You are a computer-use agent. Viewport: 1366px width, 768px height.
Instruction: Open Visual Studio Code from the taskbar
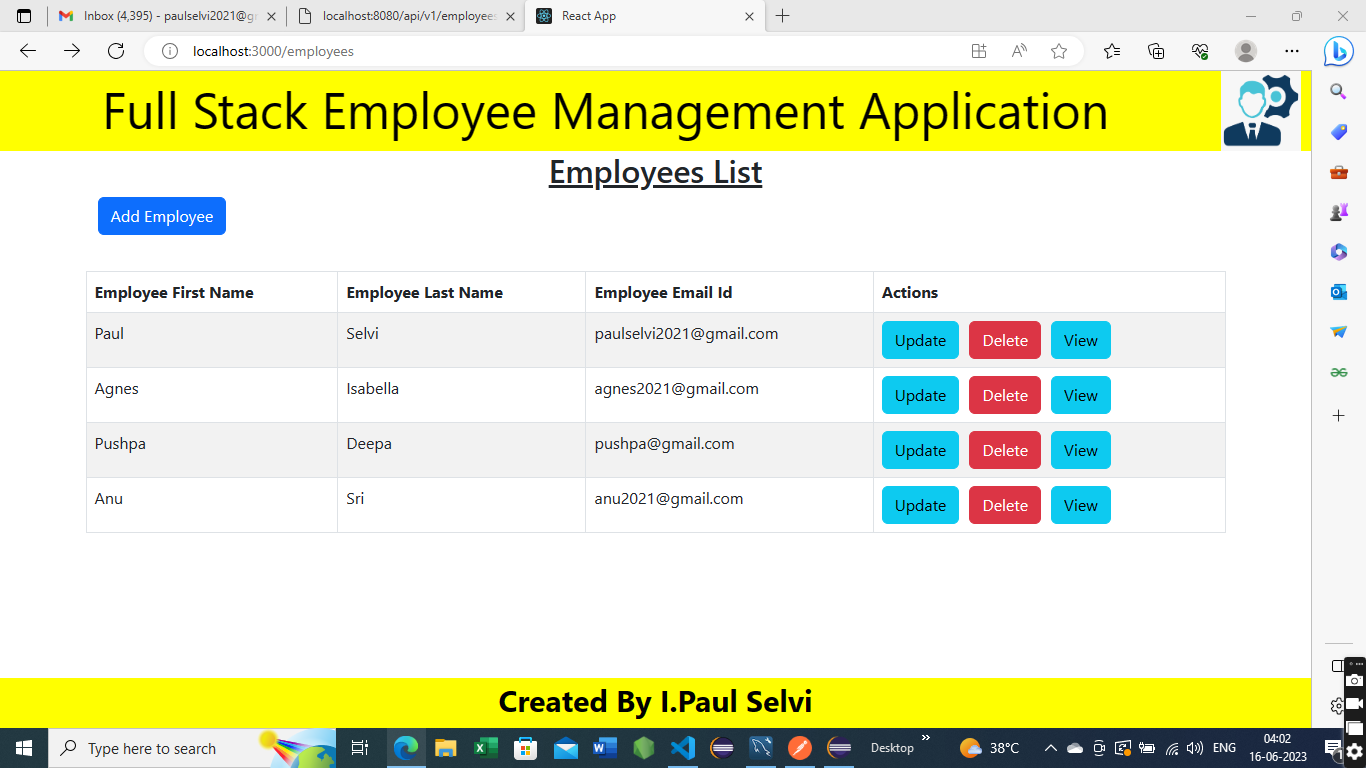[x=681, y=748]
